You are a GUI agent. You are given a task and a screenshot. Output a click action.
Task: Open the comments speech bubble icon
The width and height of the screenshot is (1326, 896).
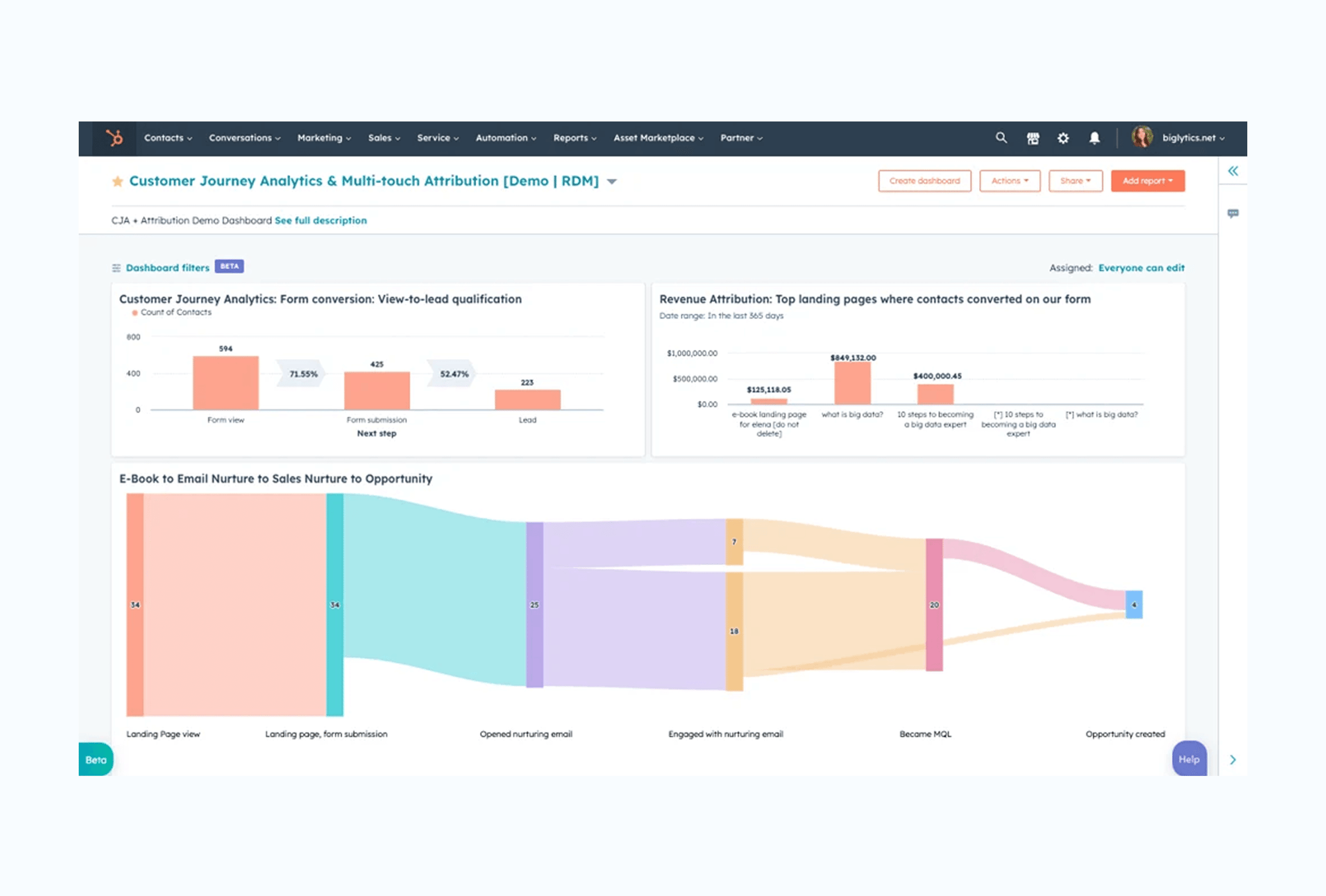point(1233,213)
